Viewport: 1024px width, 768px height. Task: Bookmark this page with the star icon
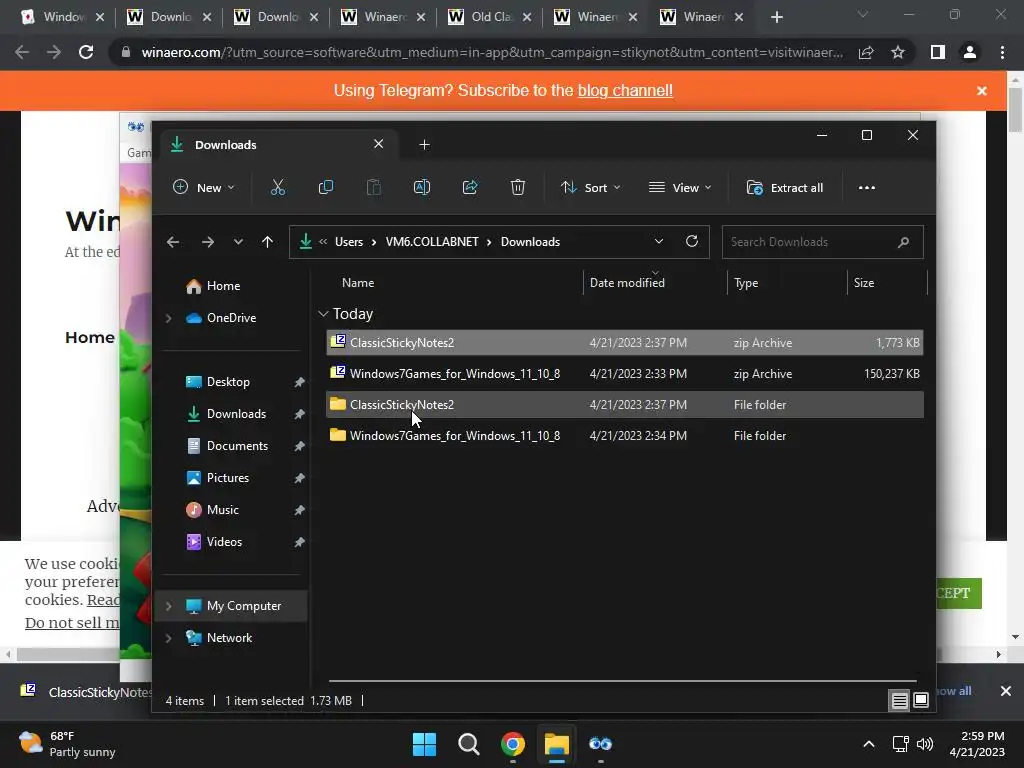[x=898, y=52]
